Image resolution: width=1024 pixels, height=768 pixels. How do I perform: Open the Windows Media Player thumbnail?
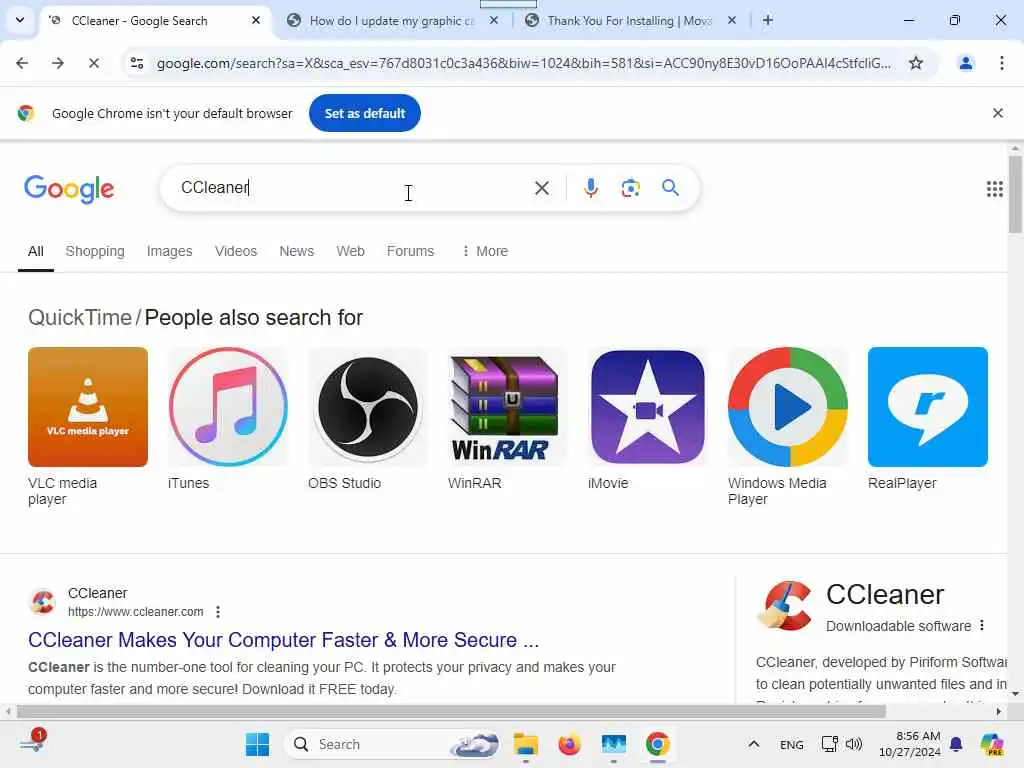[788, 406]
